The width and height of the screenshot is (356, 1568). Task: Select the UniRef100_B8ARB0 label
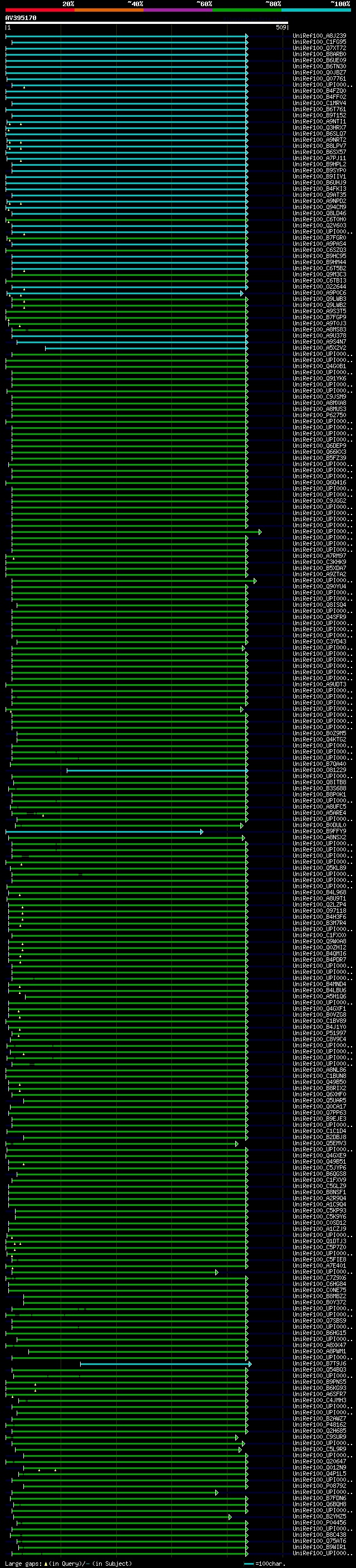pyautogui.click(x=319, y=54)
